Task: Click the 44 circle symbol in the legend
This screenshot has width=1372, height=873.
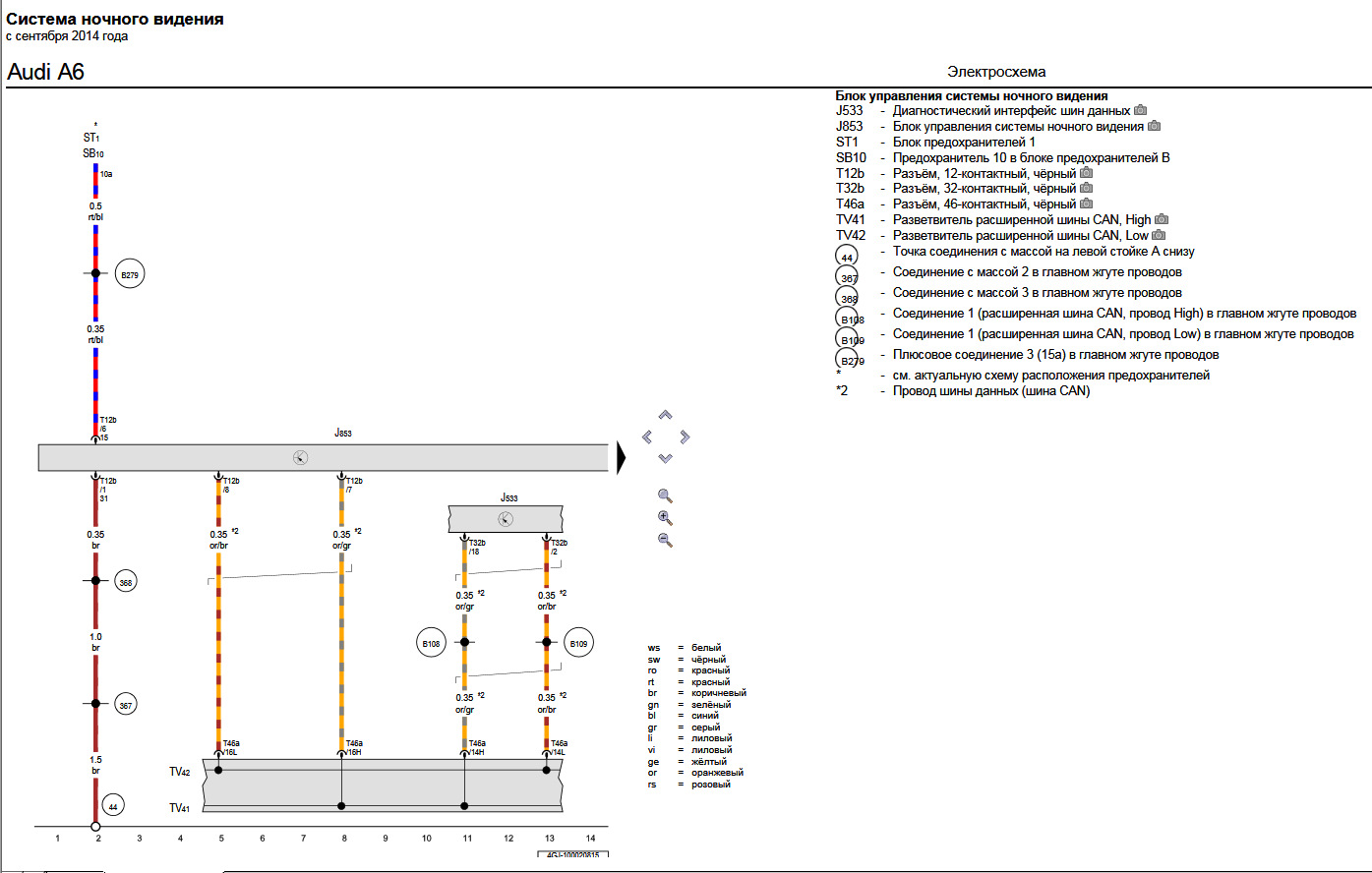Action: click(x=846, y=256)
